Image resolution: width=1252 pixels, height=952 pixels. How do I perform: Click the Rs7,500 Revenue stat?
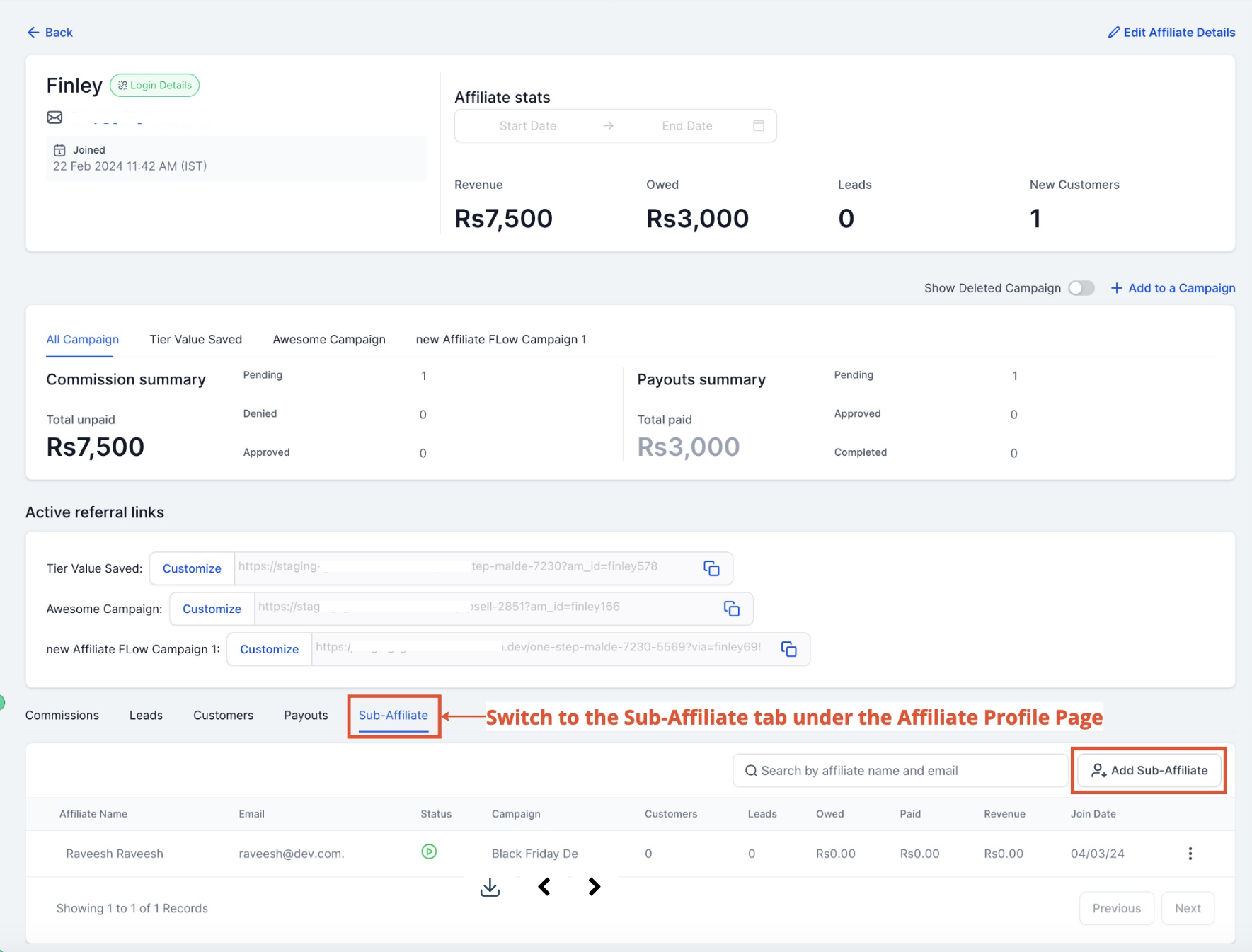click(503, 219)
